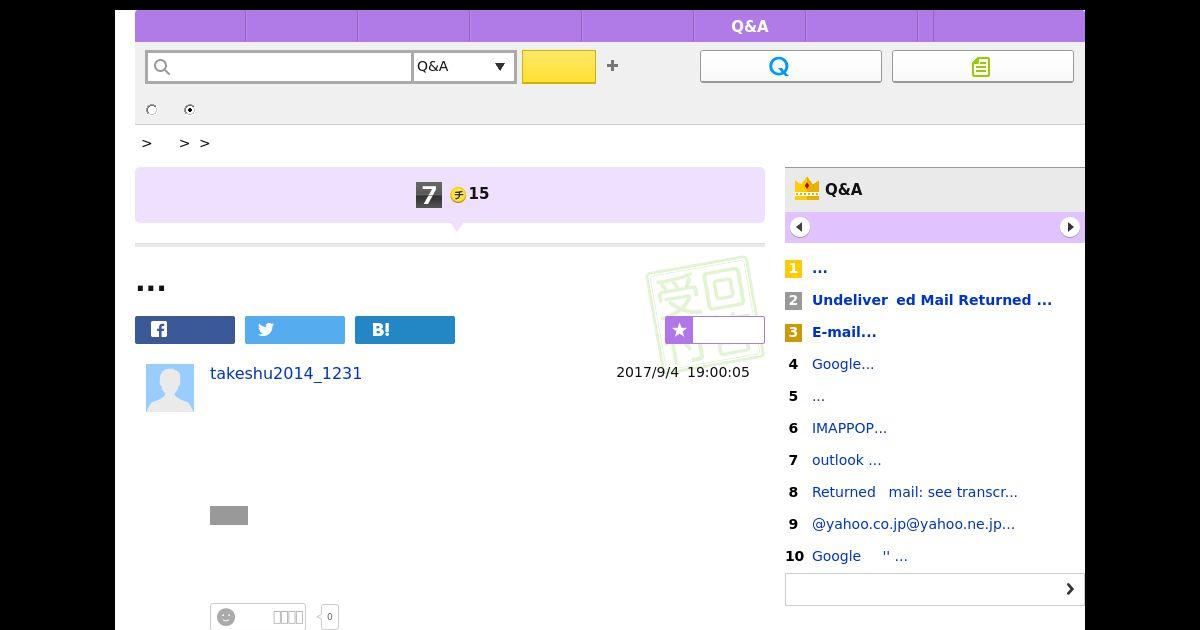Open 'Returned mail: see transcr...' link
The width and height of the screenshot is (1200, 630).
click(x=915, y=492)
